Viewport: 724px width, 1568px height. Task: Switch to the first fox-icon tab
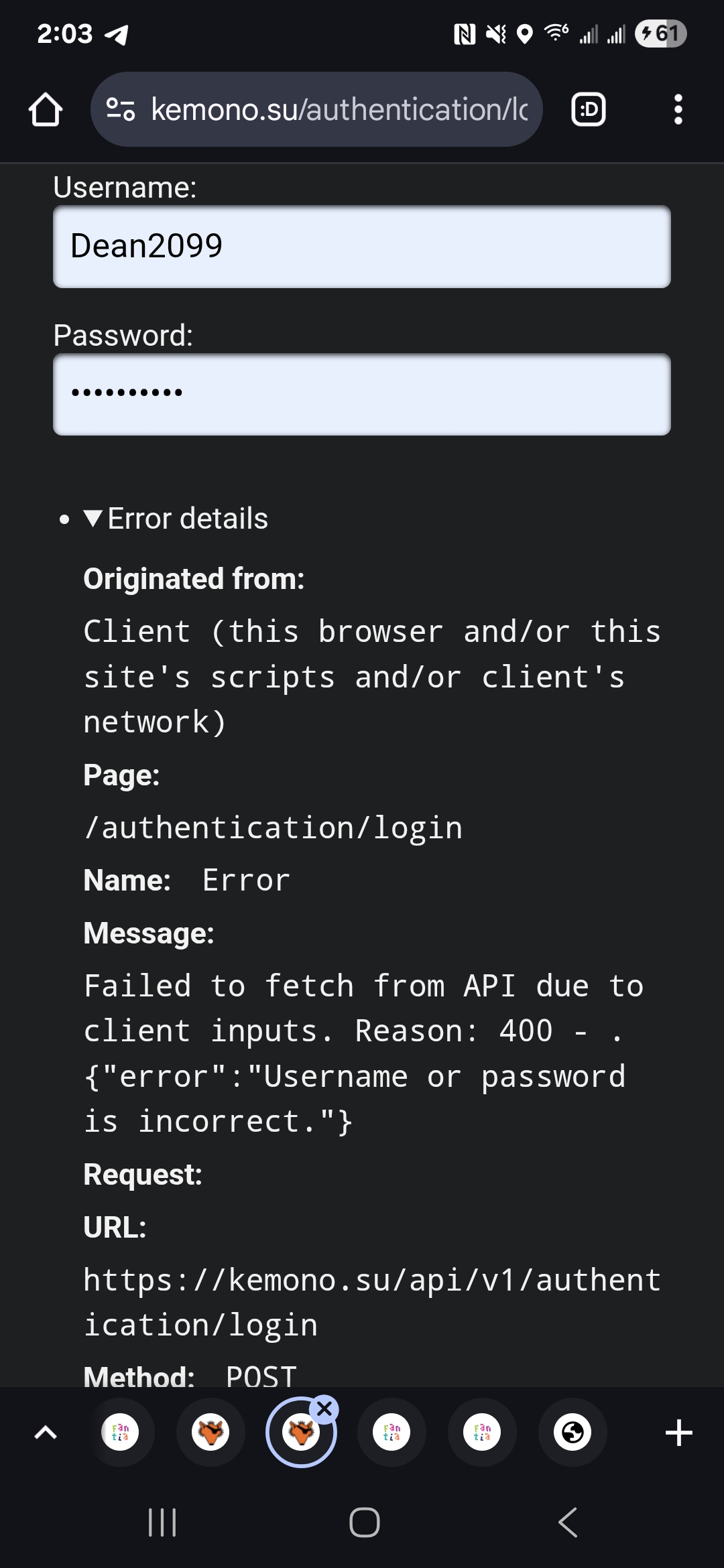tap(210, 1433)
